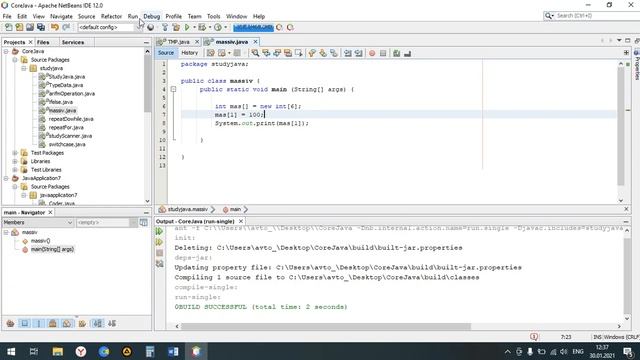Click the green Re-run icon in Output
The image size is (640, 360).
159,231
